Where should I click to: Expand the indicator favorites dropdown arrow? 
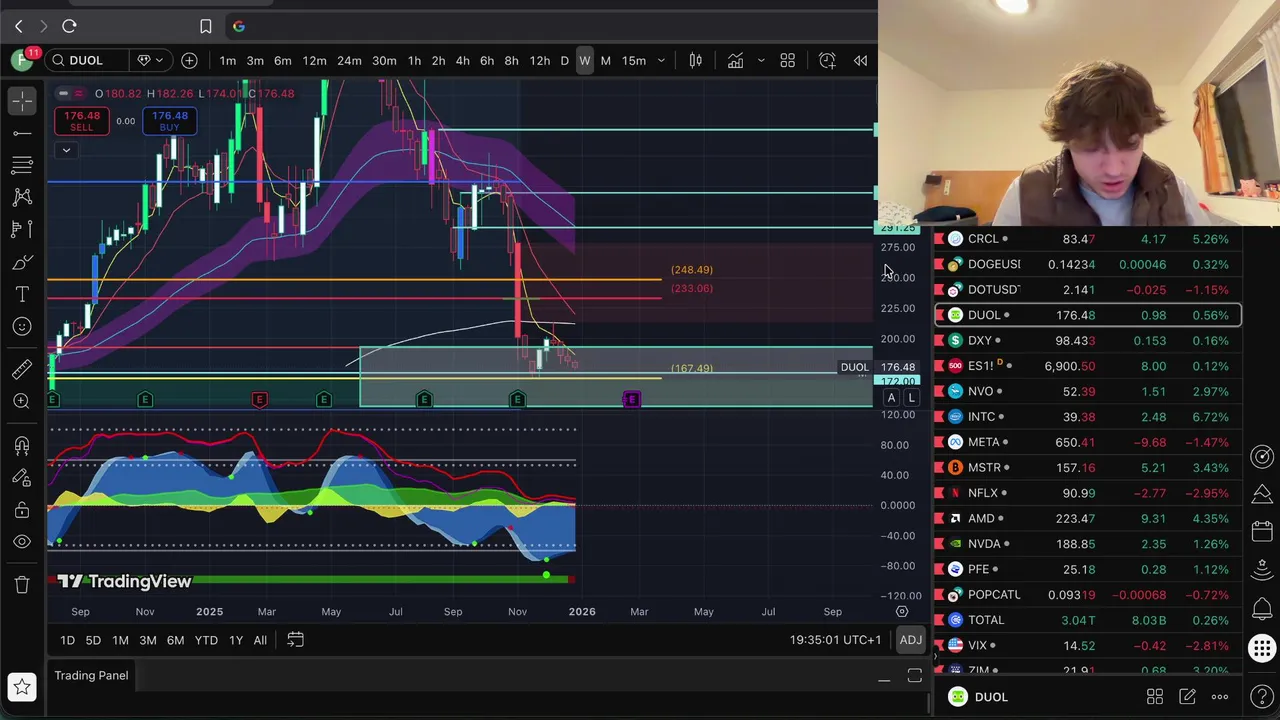(x=760, y=61)
